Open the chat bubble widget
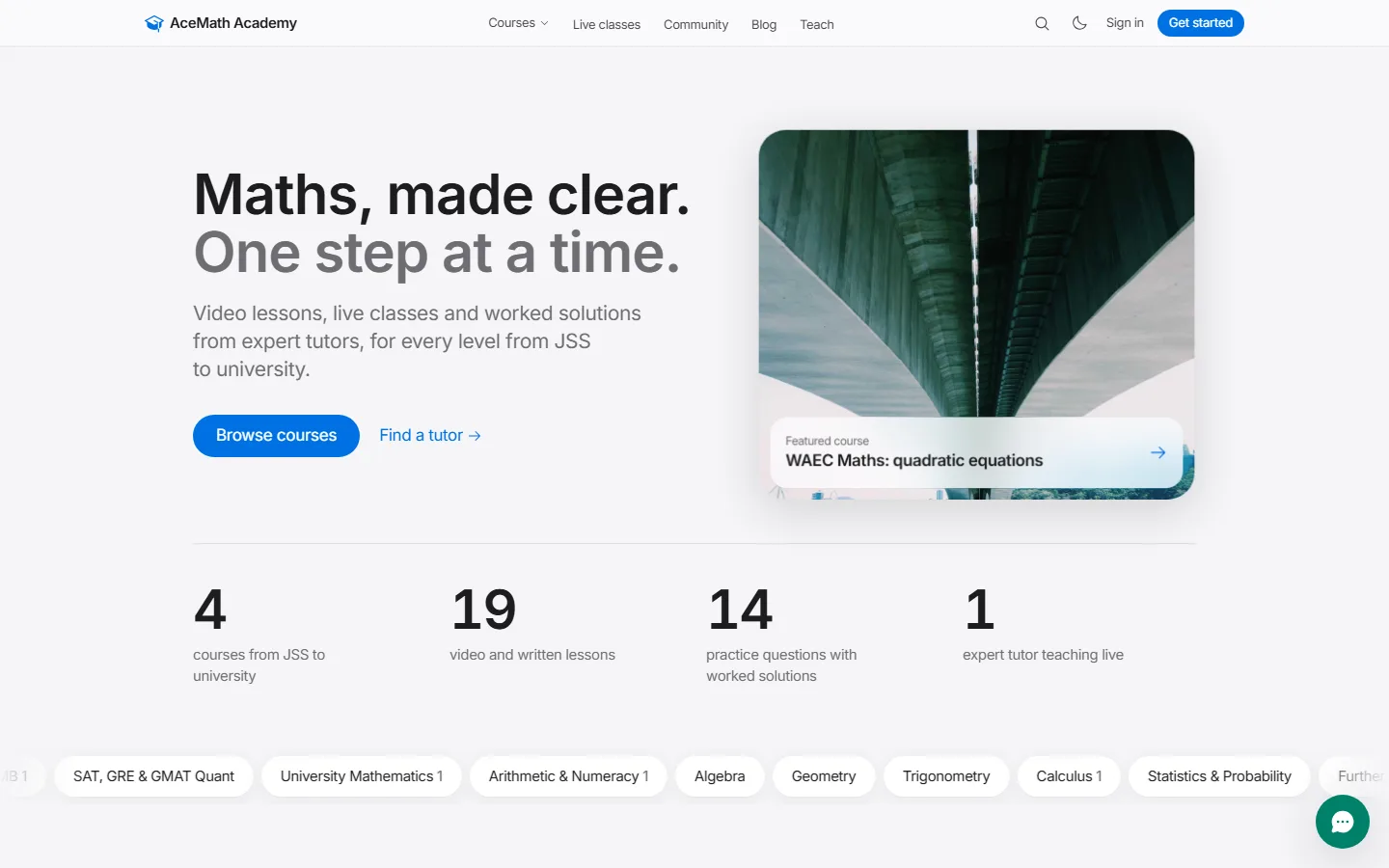Screen dimensions: 1389x868 (1342, 822)
